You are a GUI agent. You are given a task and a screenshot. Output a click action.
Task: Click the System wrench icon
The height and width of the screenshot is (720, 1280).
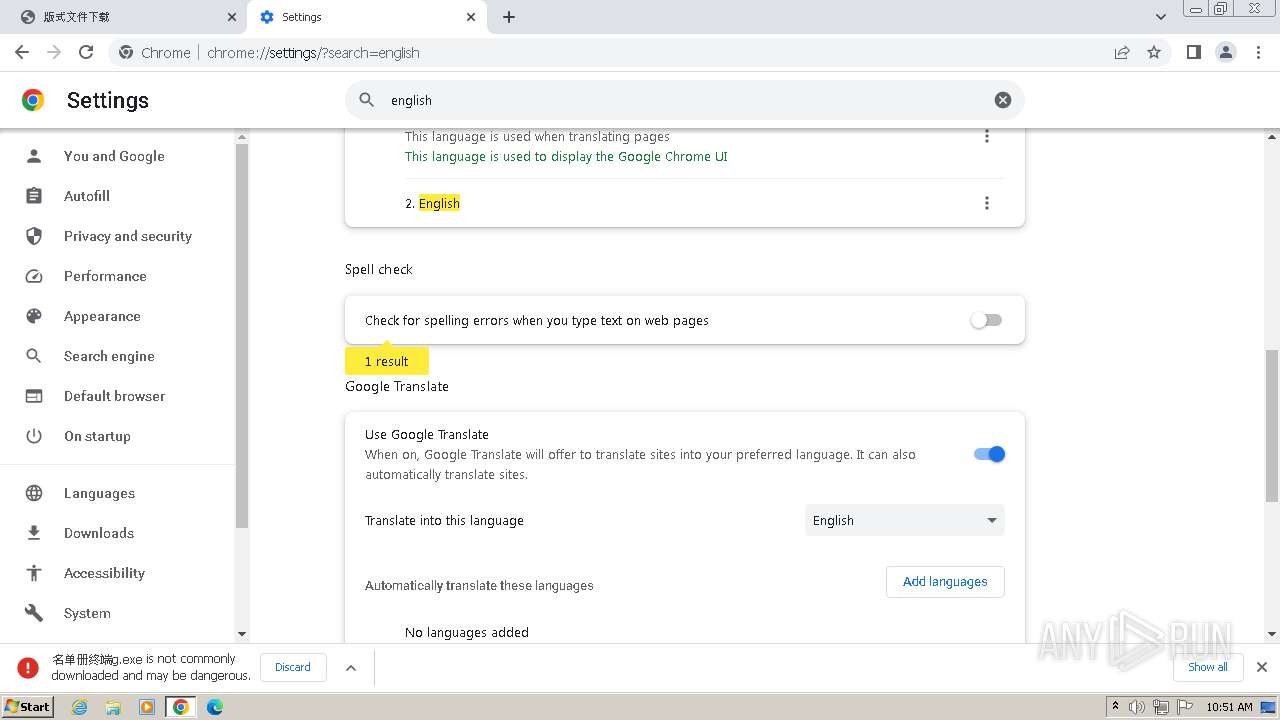point(34,613)
